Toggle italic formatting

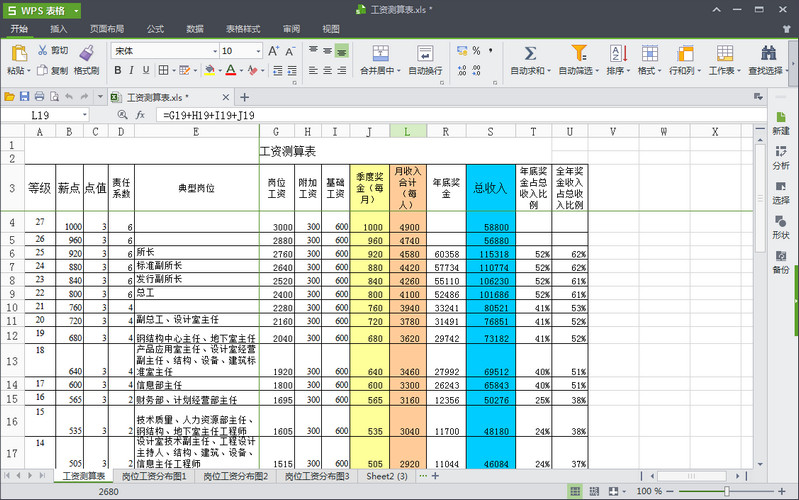[132, 70]
